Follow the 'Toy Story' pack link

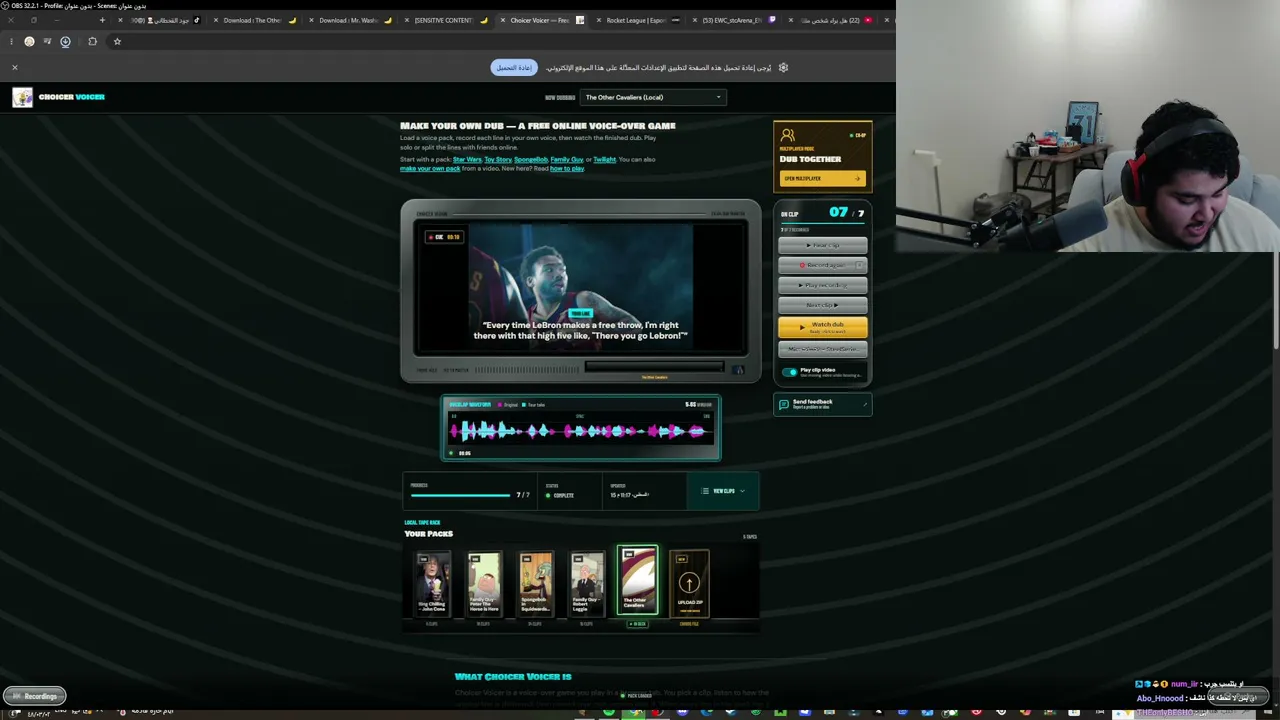tap(498, 160)
